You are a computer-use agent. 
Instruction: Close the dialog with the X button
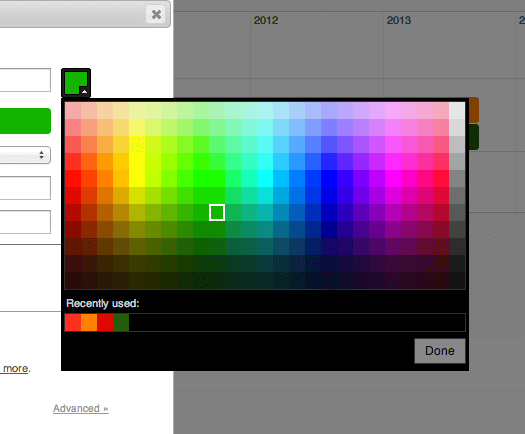click(x=156, y=15)
